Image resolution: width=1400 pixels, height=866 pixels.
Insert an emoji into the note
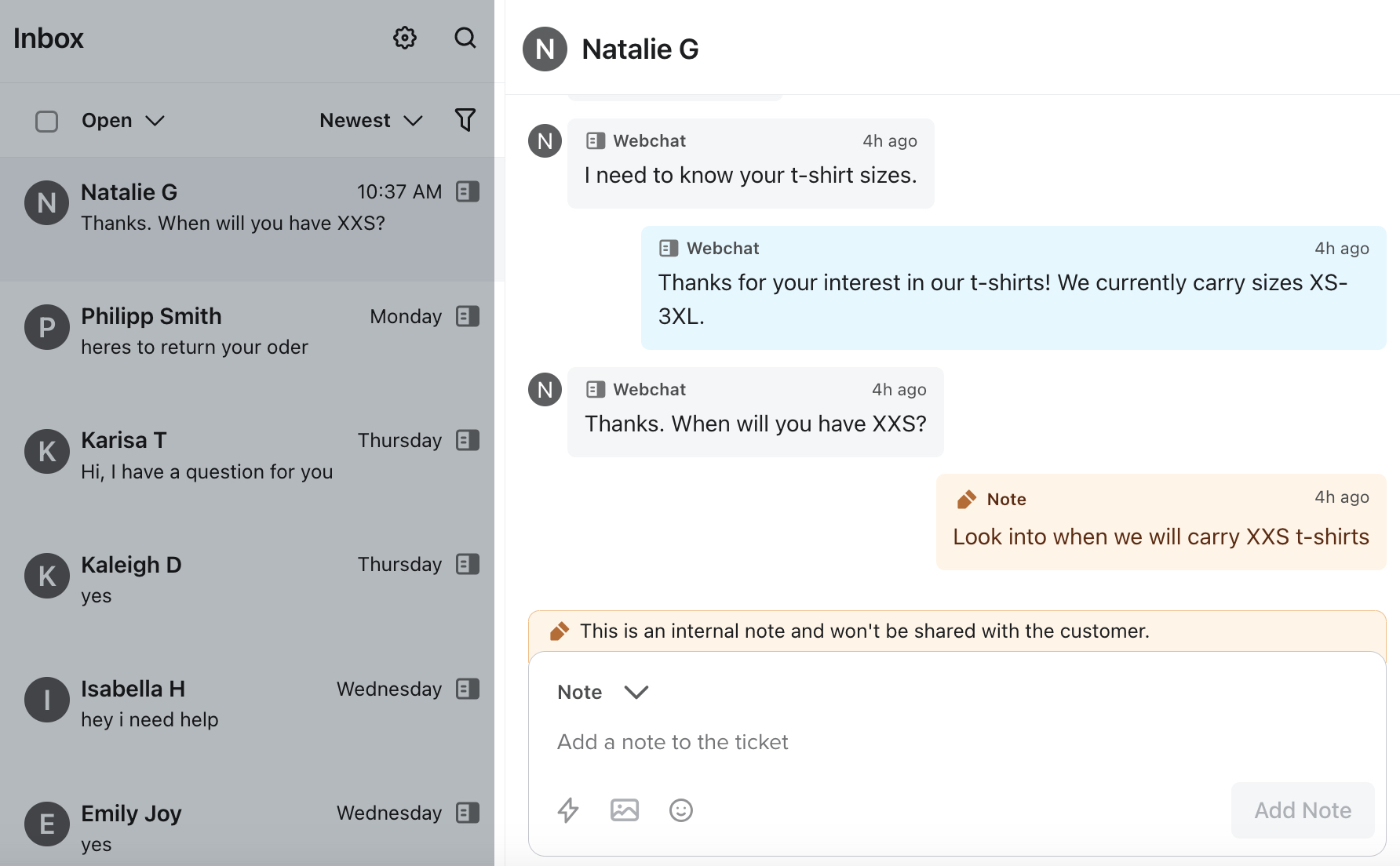680,810
